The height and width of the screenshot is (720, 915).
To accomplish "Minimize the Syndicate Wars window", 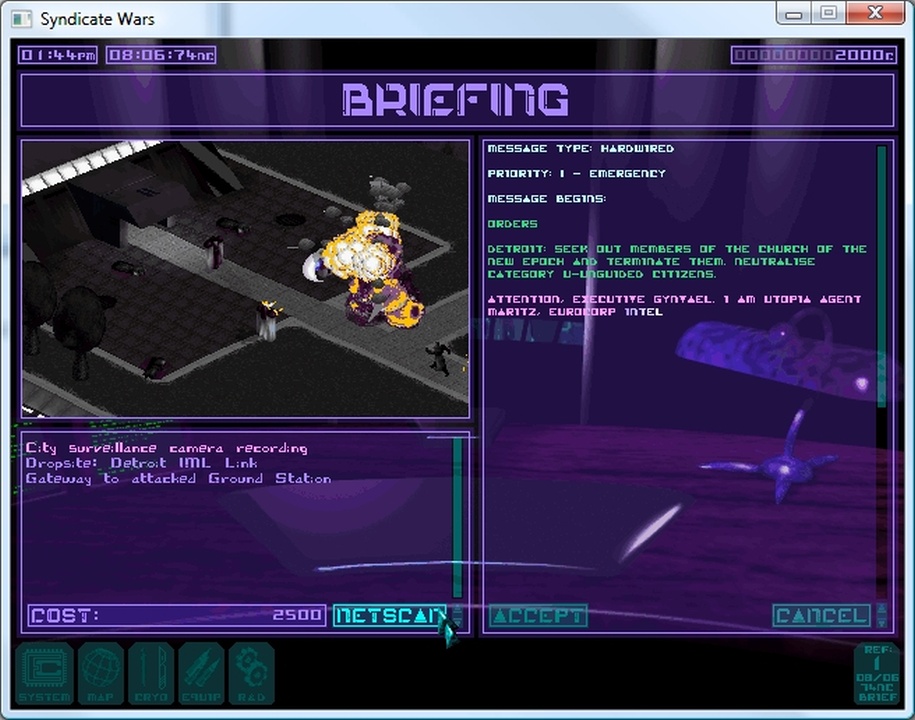I will click(x=794, y=13).
